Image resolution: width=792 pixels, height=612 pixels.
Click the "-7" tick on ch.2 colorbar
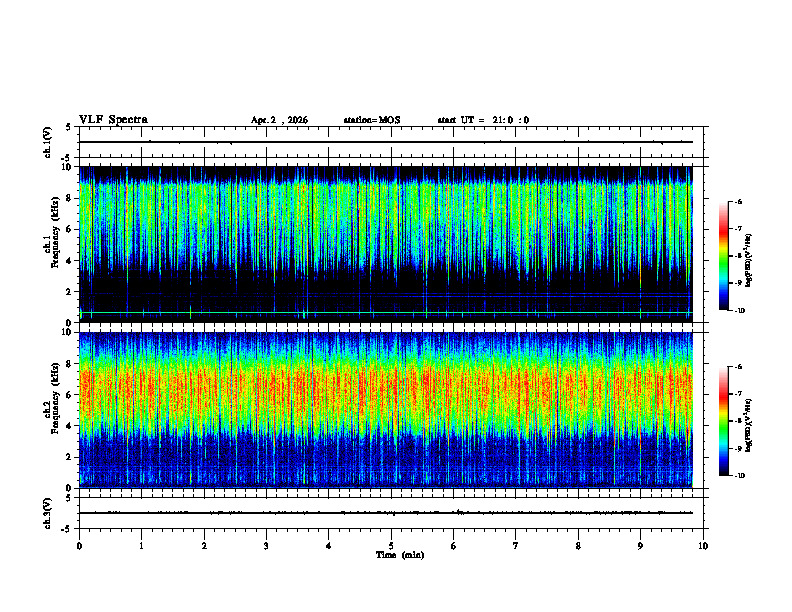pos(738,394)
